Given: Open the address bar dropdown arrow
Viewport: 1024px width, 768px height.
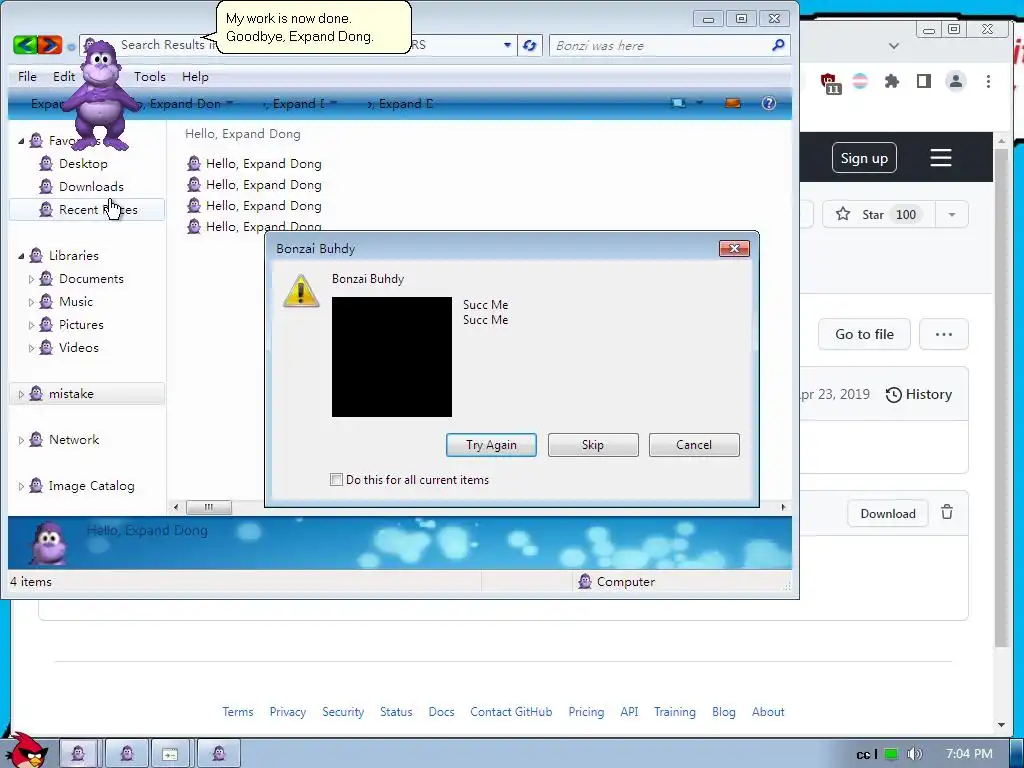Looking at the screenshot, I should coord(507,45).
